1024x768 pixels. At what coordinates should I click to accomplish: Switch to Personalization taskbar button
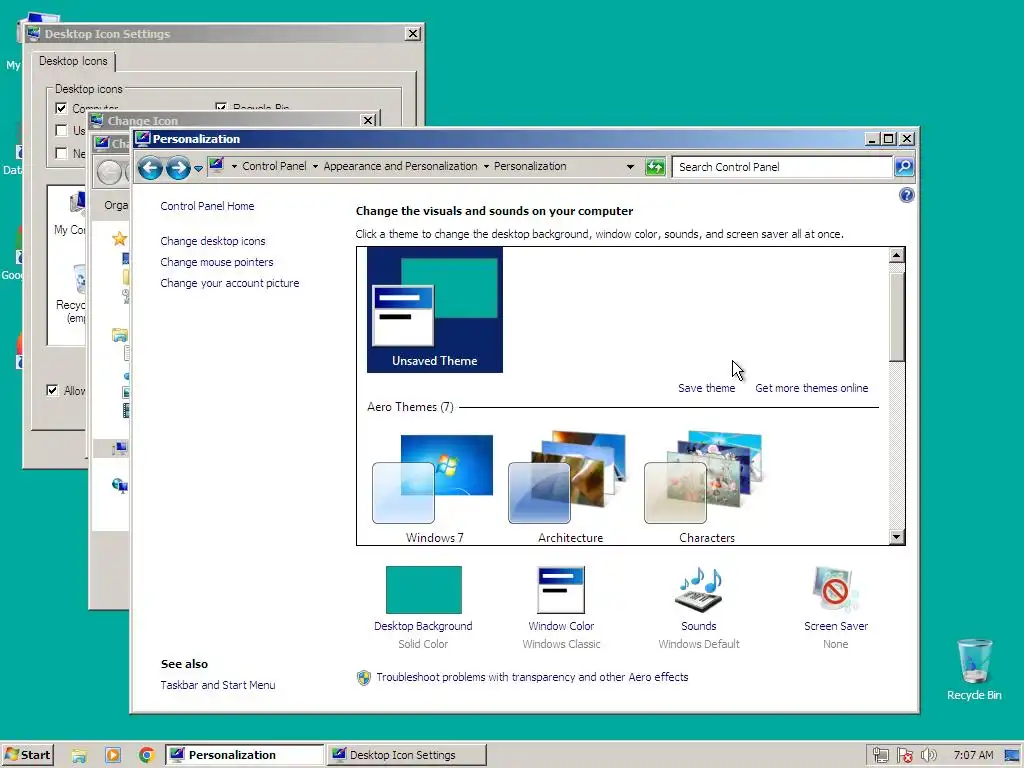(244, 755)
